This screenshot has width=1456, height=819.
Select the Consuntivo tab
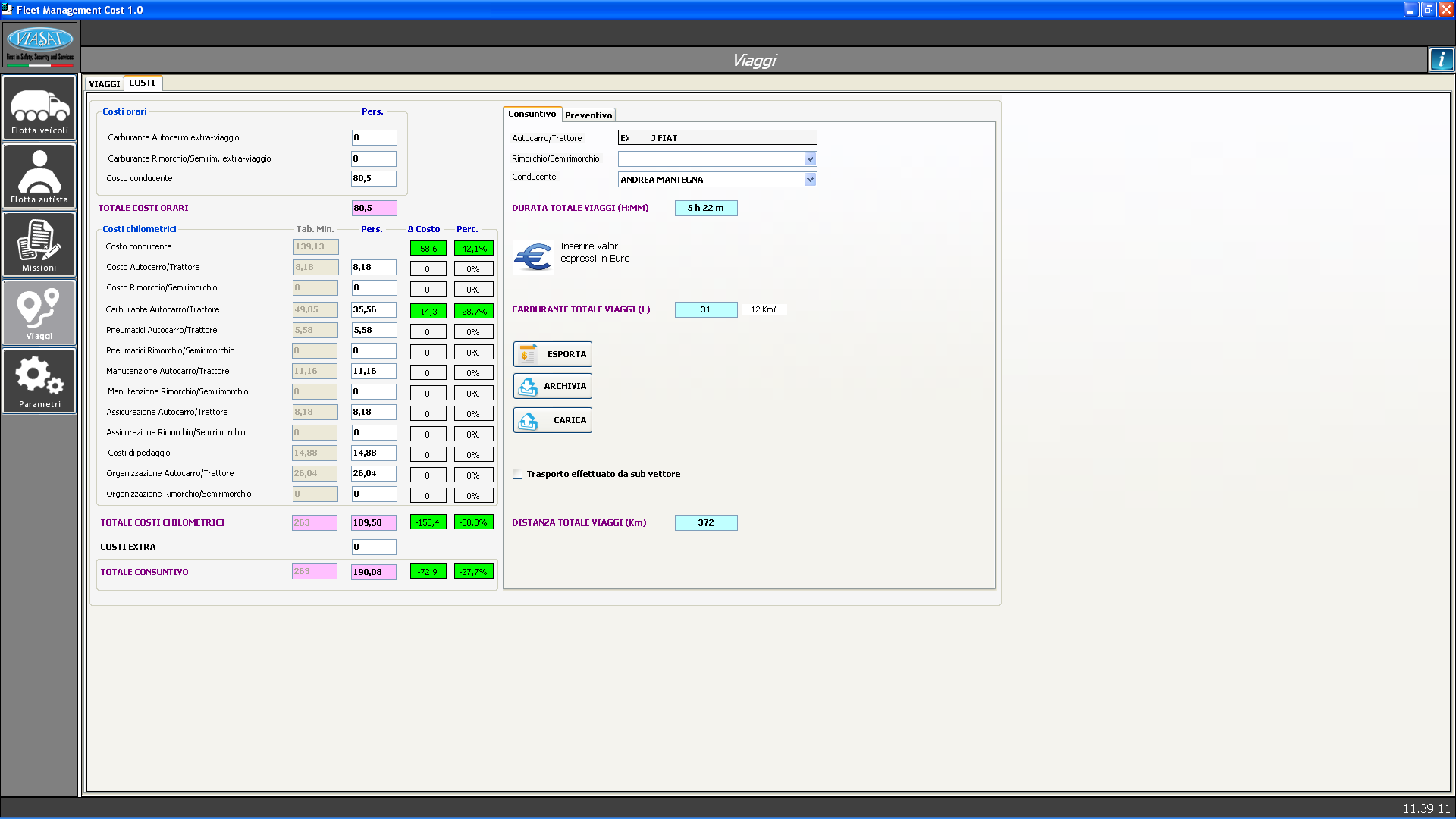click(x=532, y=114)
